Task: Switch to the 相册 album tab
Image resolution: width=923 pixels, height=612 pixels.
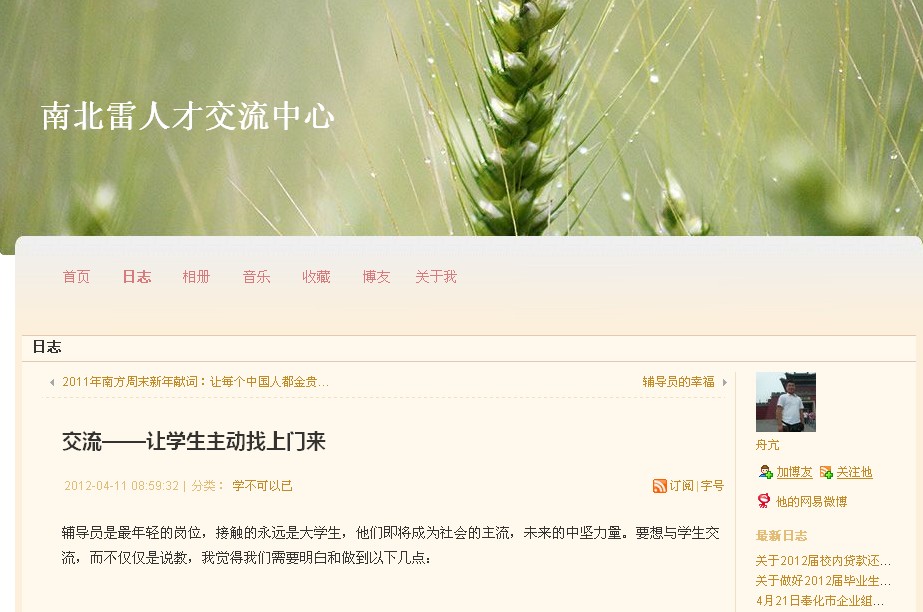Action: [x=196, y=277]
